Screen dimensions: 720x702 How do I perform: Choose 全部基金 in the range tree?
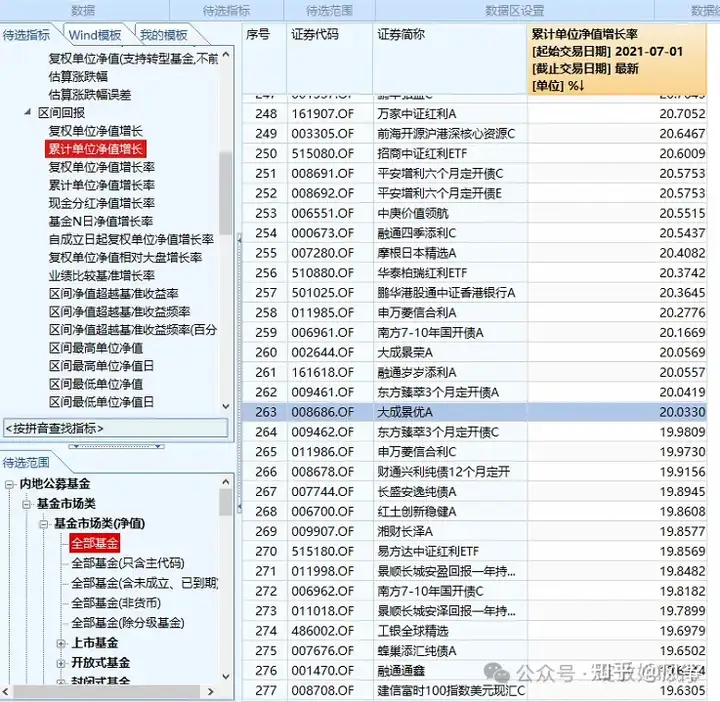tap(95, 544)
